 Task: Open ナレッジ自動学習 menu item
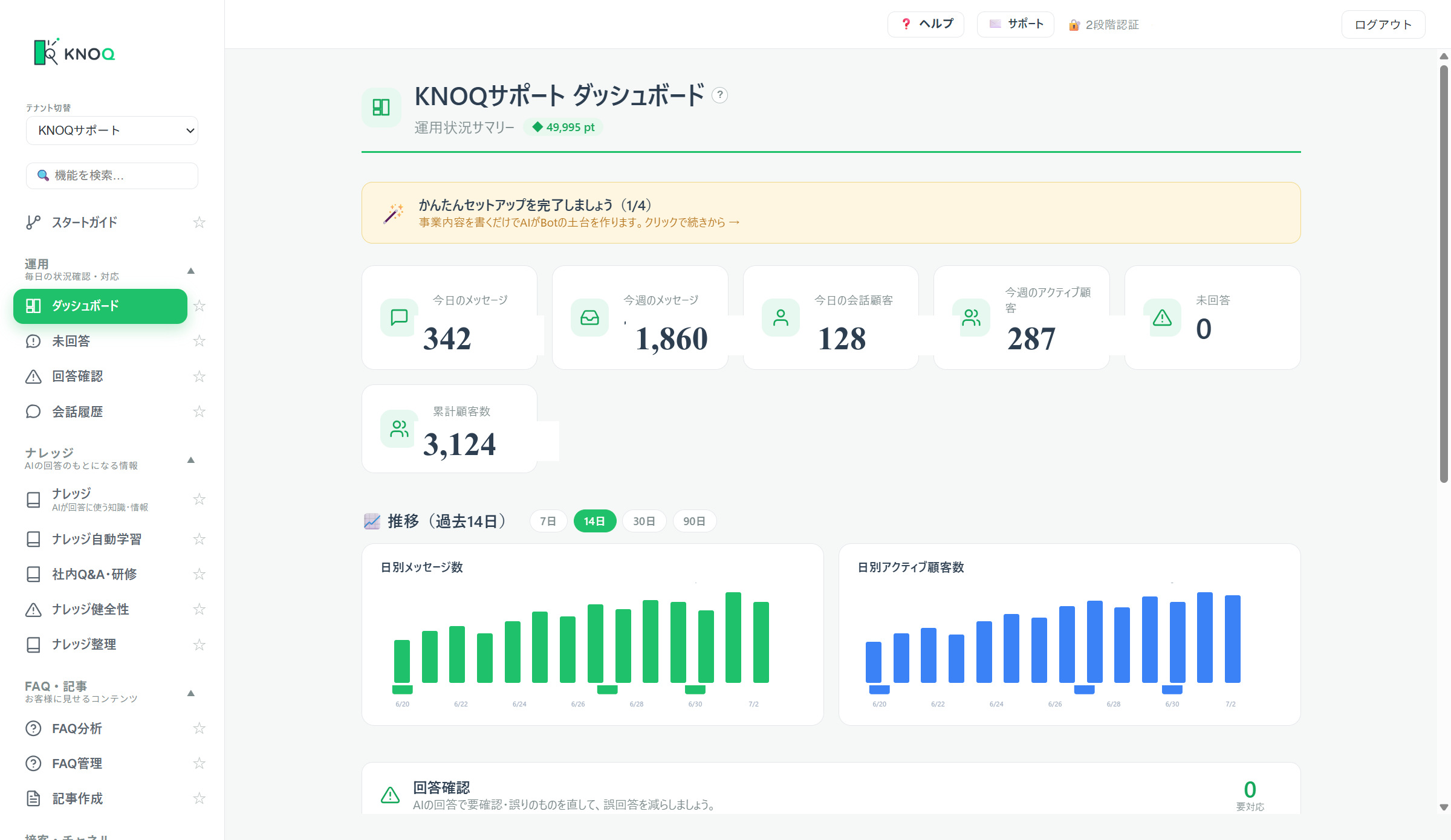pos(100,539)
